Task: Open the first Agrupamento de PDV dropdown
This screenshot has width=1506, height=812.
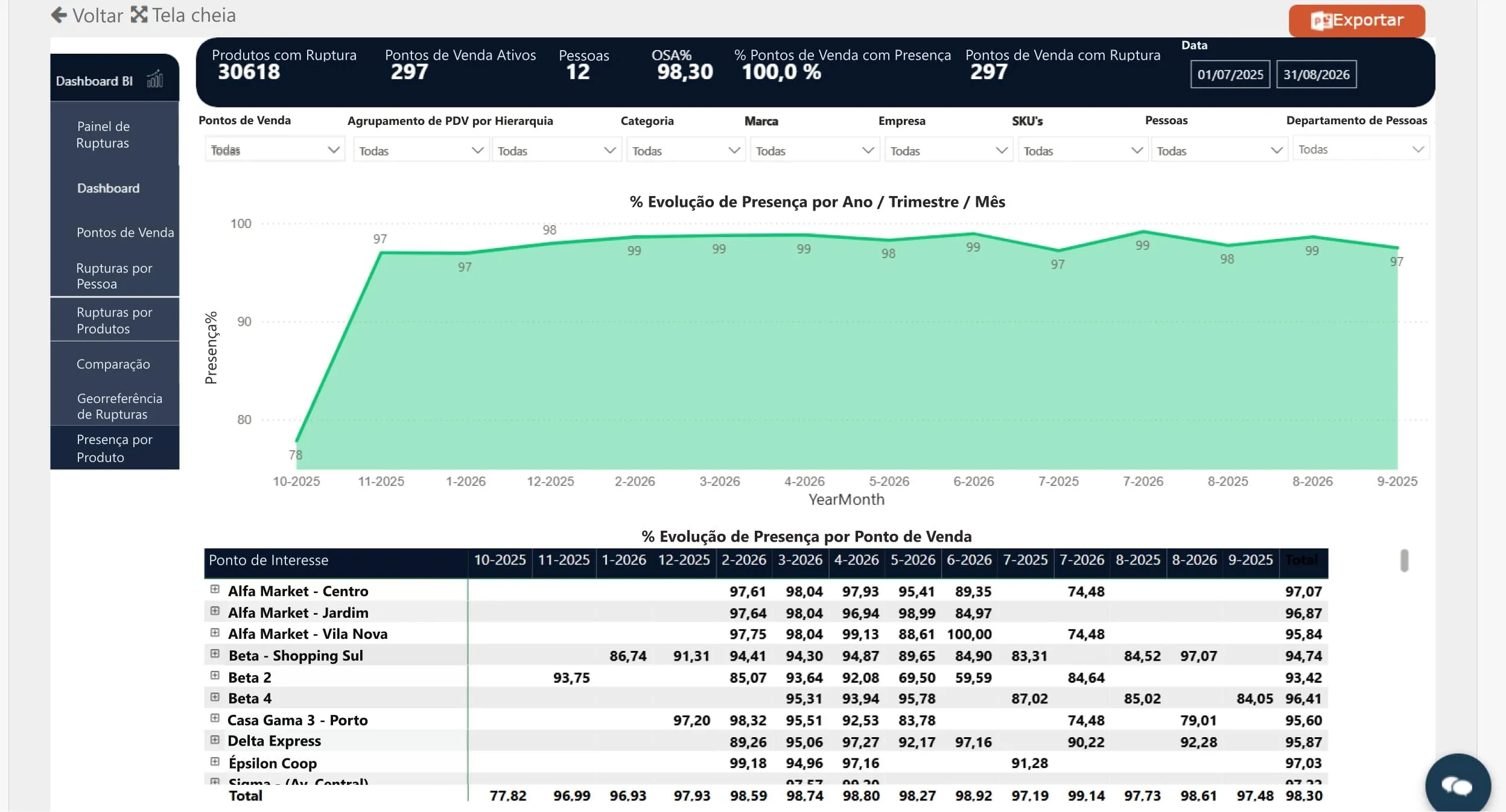Action: (x=421, y=150)
